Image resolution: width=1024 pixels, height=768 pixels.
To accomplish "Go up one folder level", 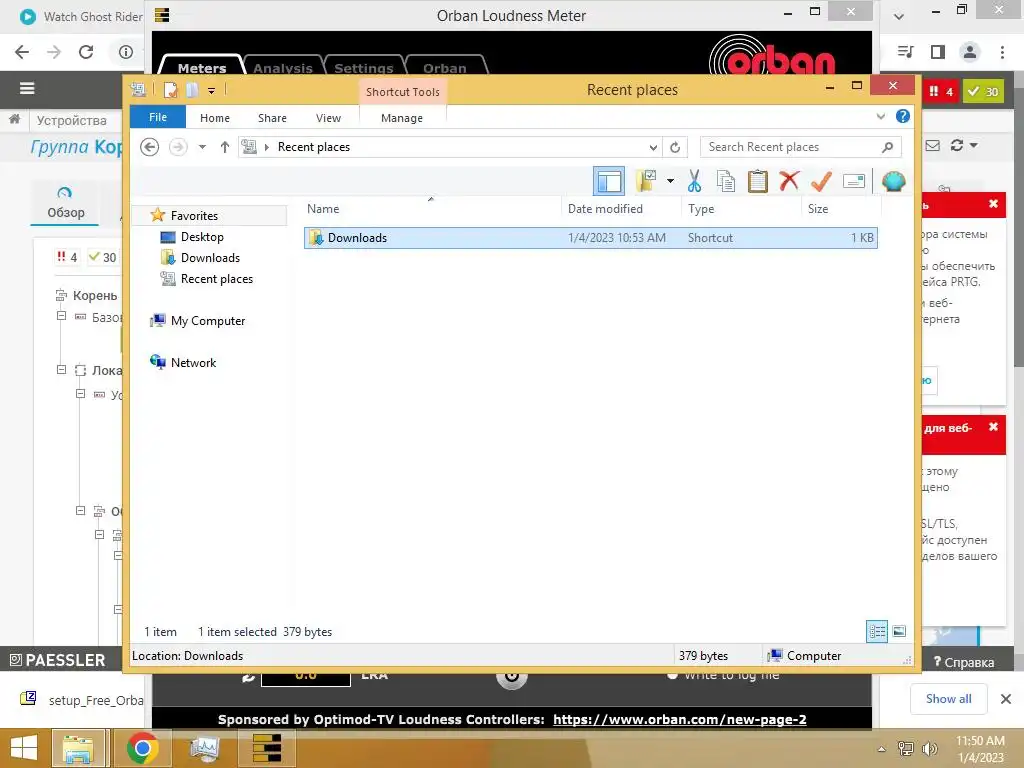I will 225,147.
